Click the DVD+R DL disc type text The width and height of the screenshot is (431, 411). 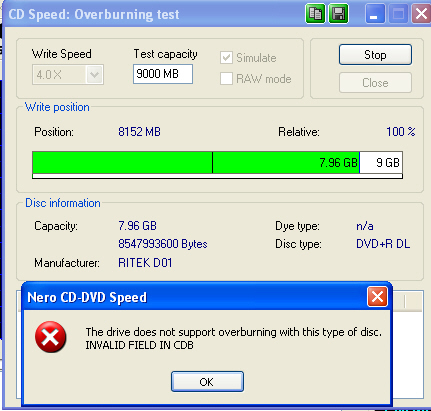coord(383,244)
